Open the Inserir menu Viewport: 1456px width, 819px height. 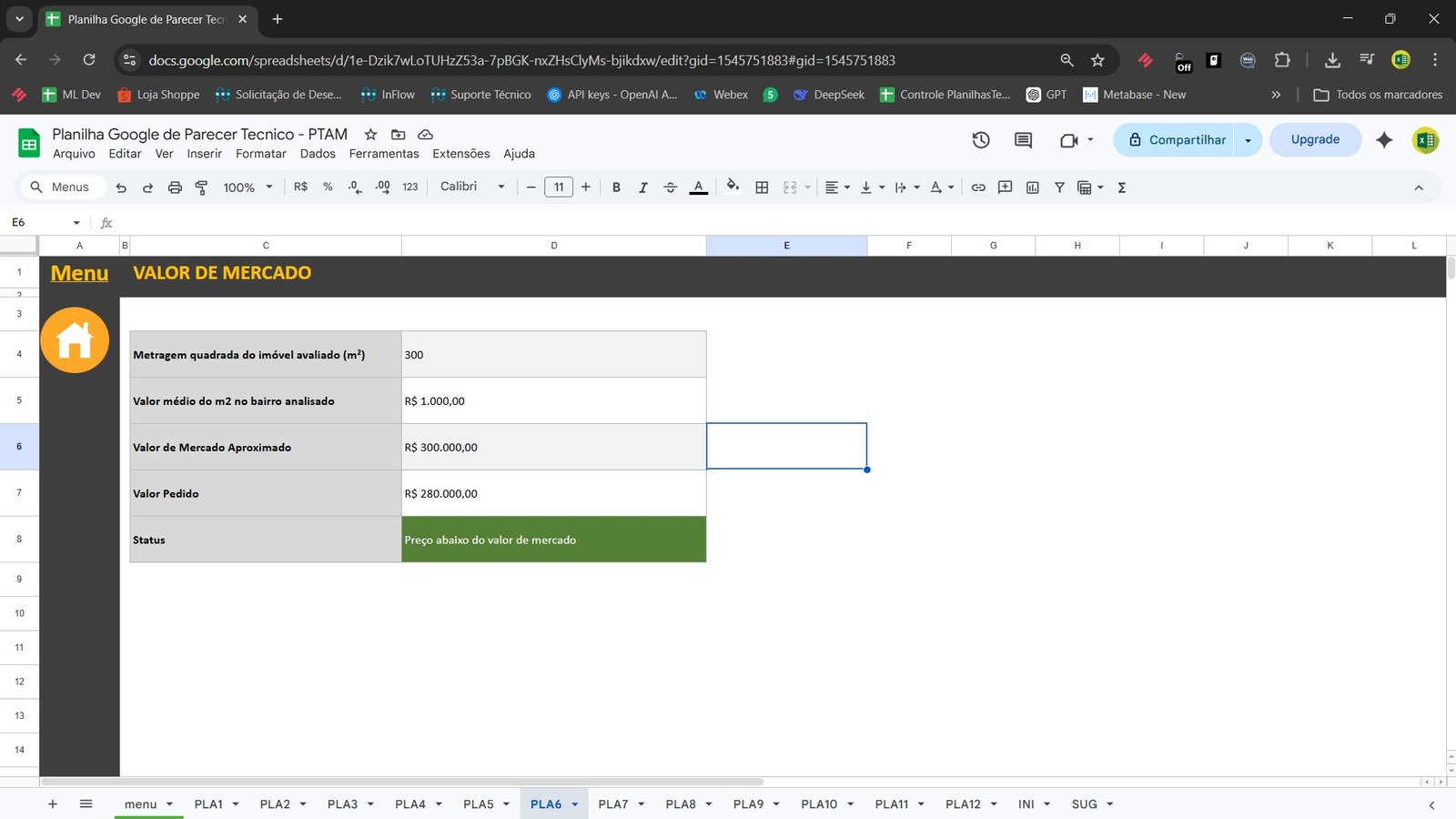204,153
